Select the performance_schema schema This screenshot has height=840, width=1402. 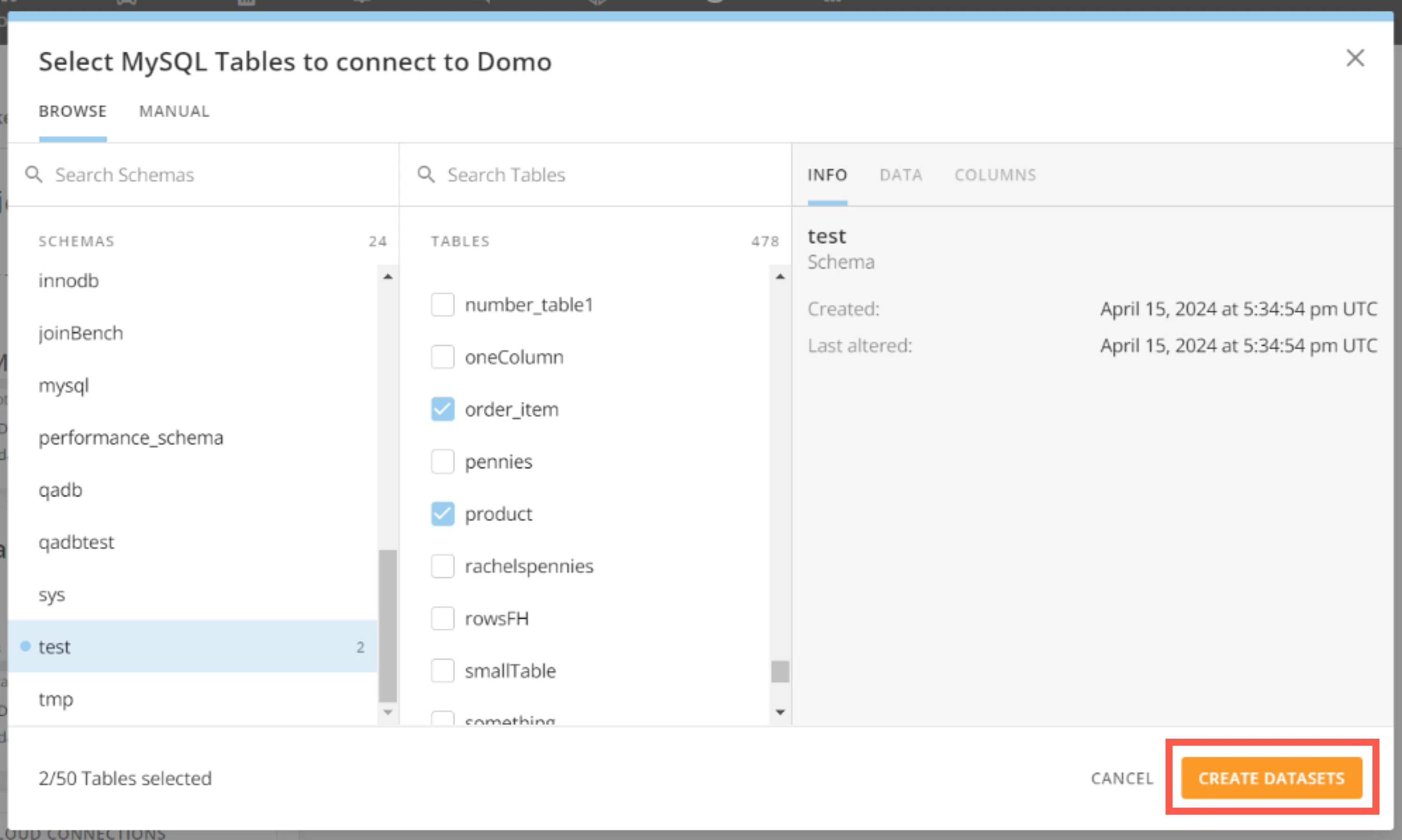tap(192, 438)
